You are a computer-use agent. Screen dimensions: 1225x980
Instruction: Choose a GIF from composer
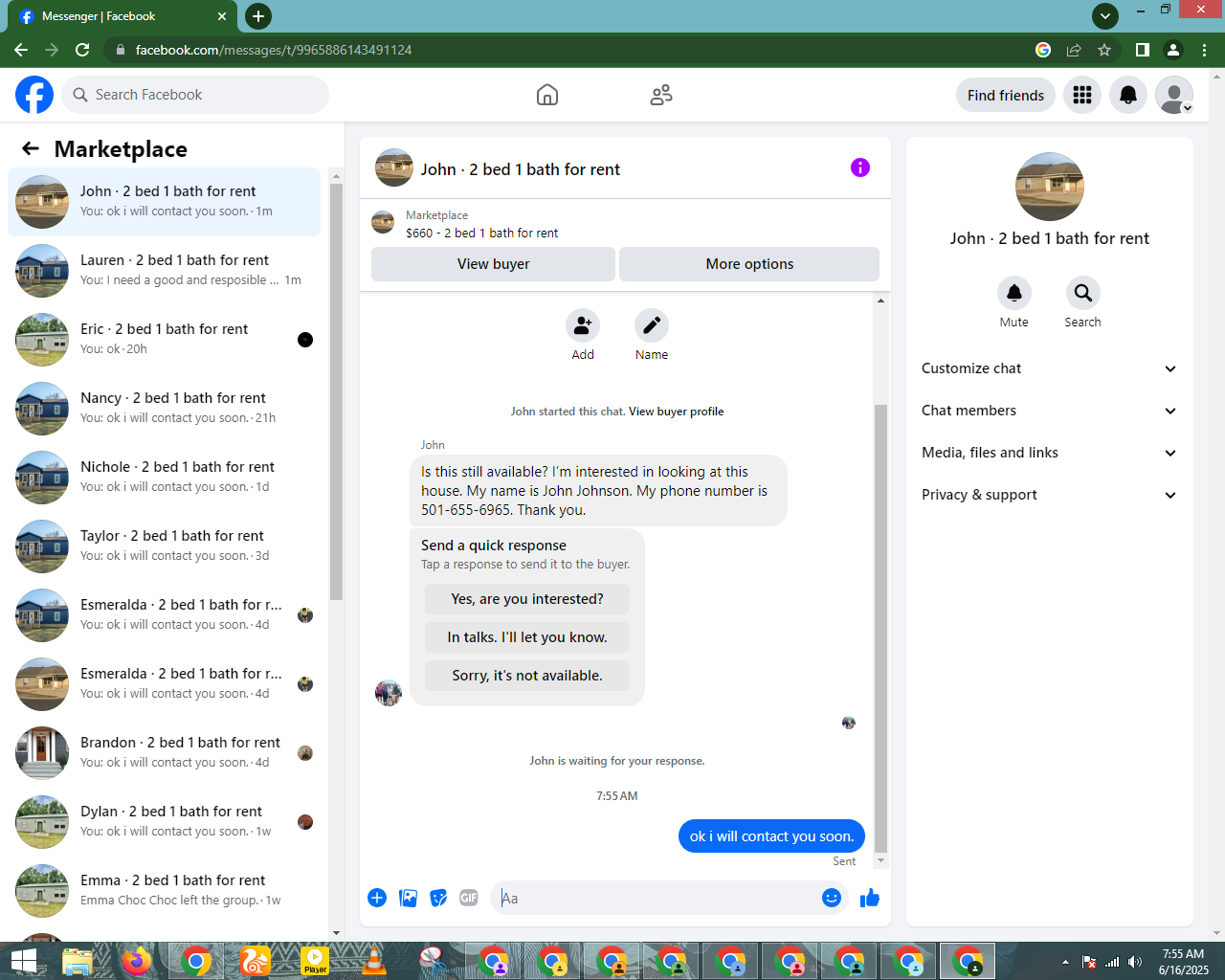coord(469,898)
